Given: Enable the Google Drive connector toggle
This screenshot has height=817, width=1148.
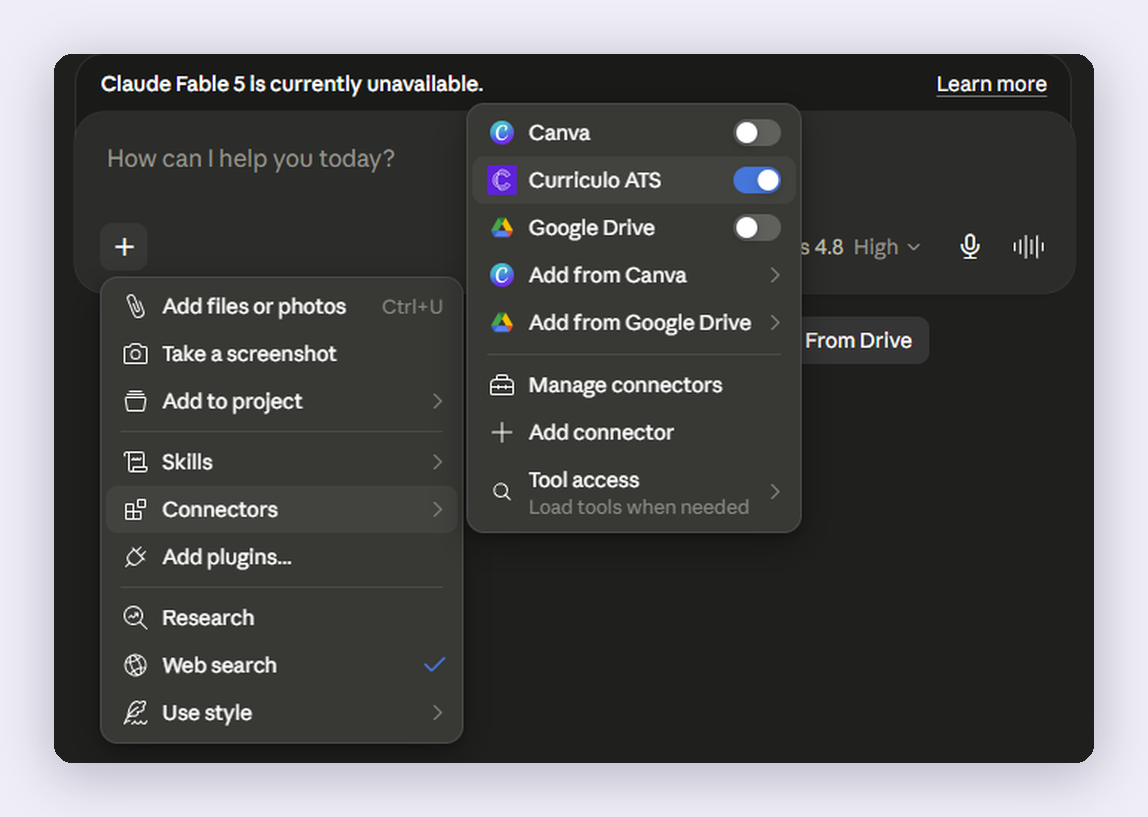Looking at the screenshot, I should pos(757,228).
